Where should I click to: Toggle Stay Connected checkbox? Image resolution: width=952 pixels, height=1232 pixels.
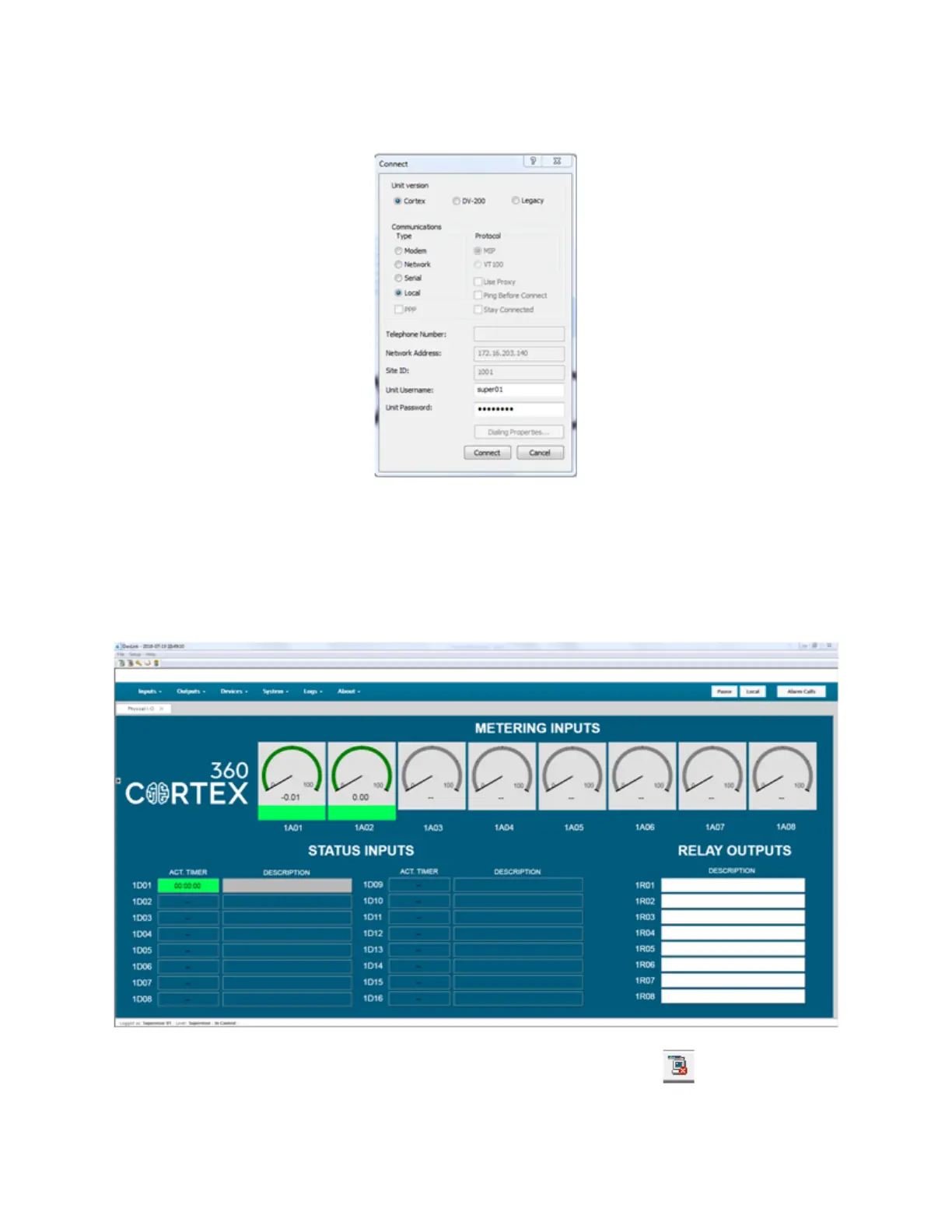tap(478, 310)
